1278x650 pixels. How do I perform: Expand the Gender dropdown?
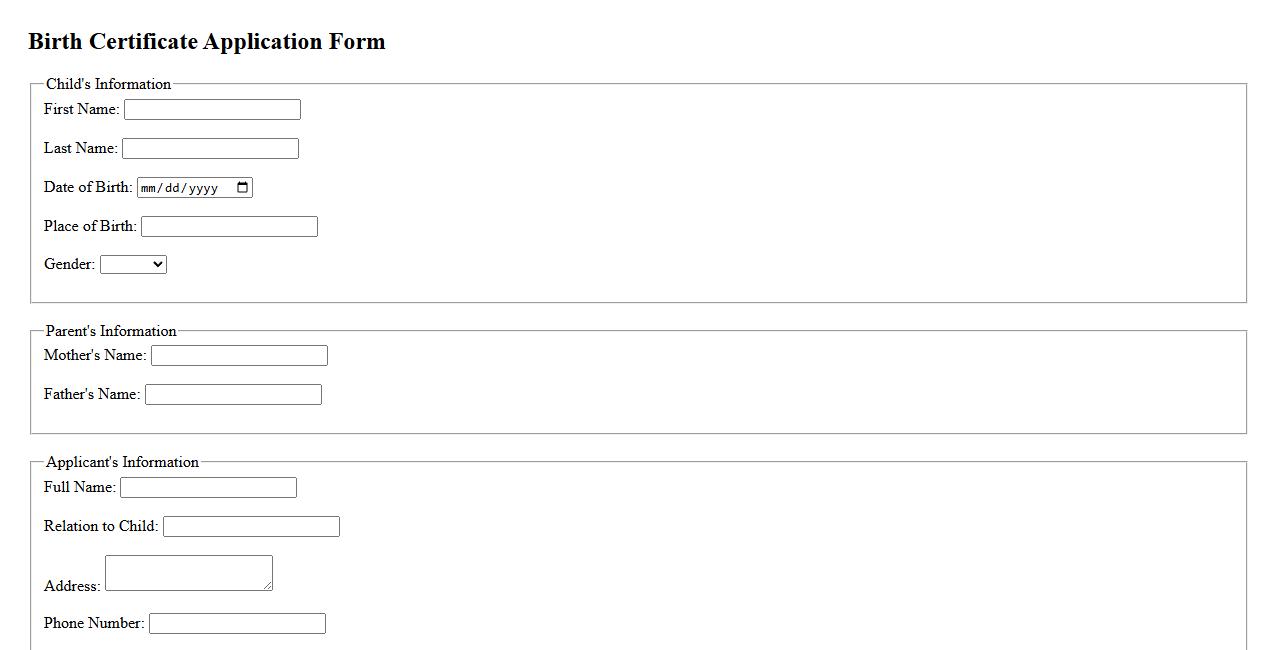[x=133, y=265]
